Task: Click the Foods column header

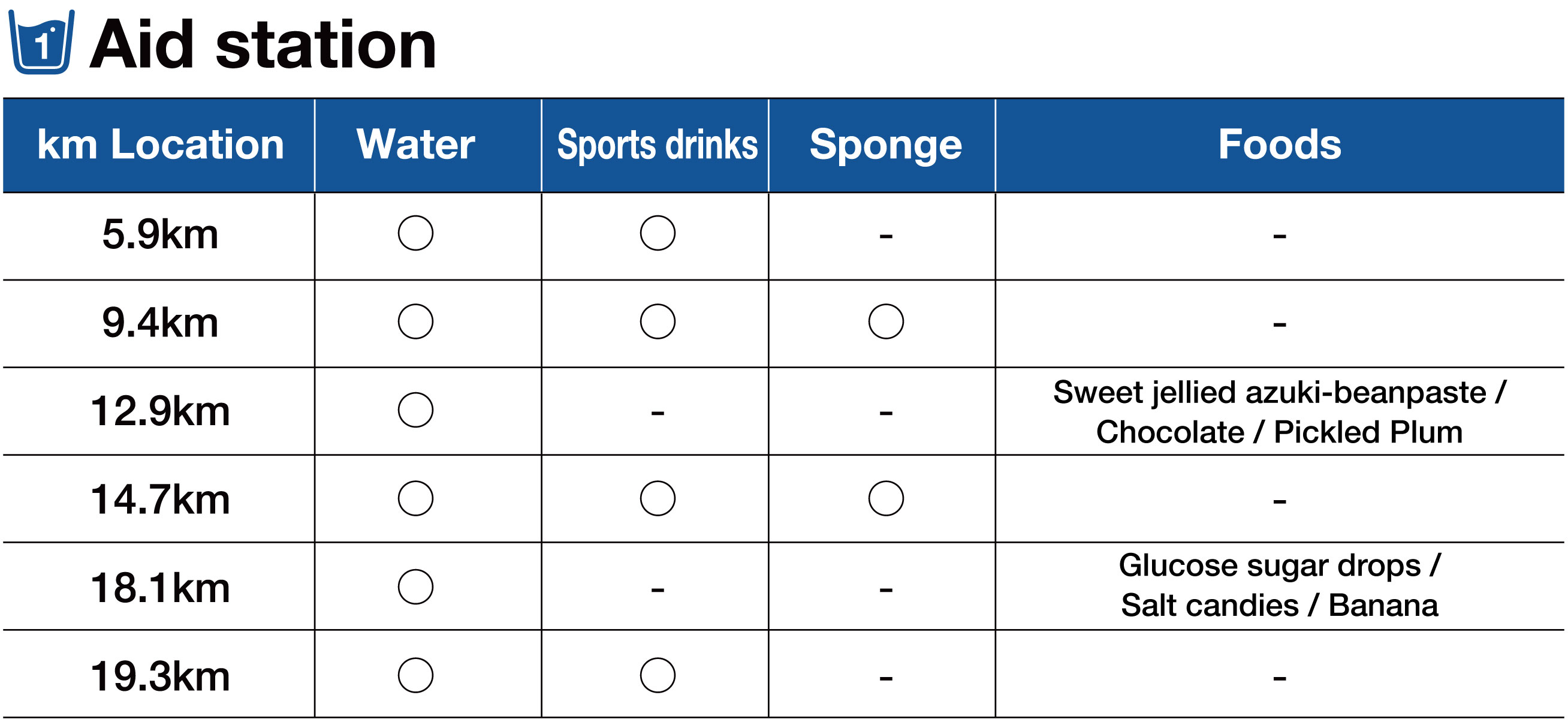Action: [1280, 145]
